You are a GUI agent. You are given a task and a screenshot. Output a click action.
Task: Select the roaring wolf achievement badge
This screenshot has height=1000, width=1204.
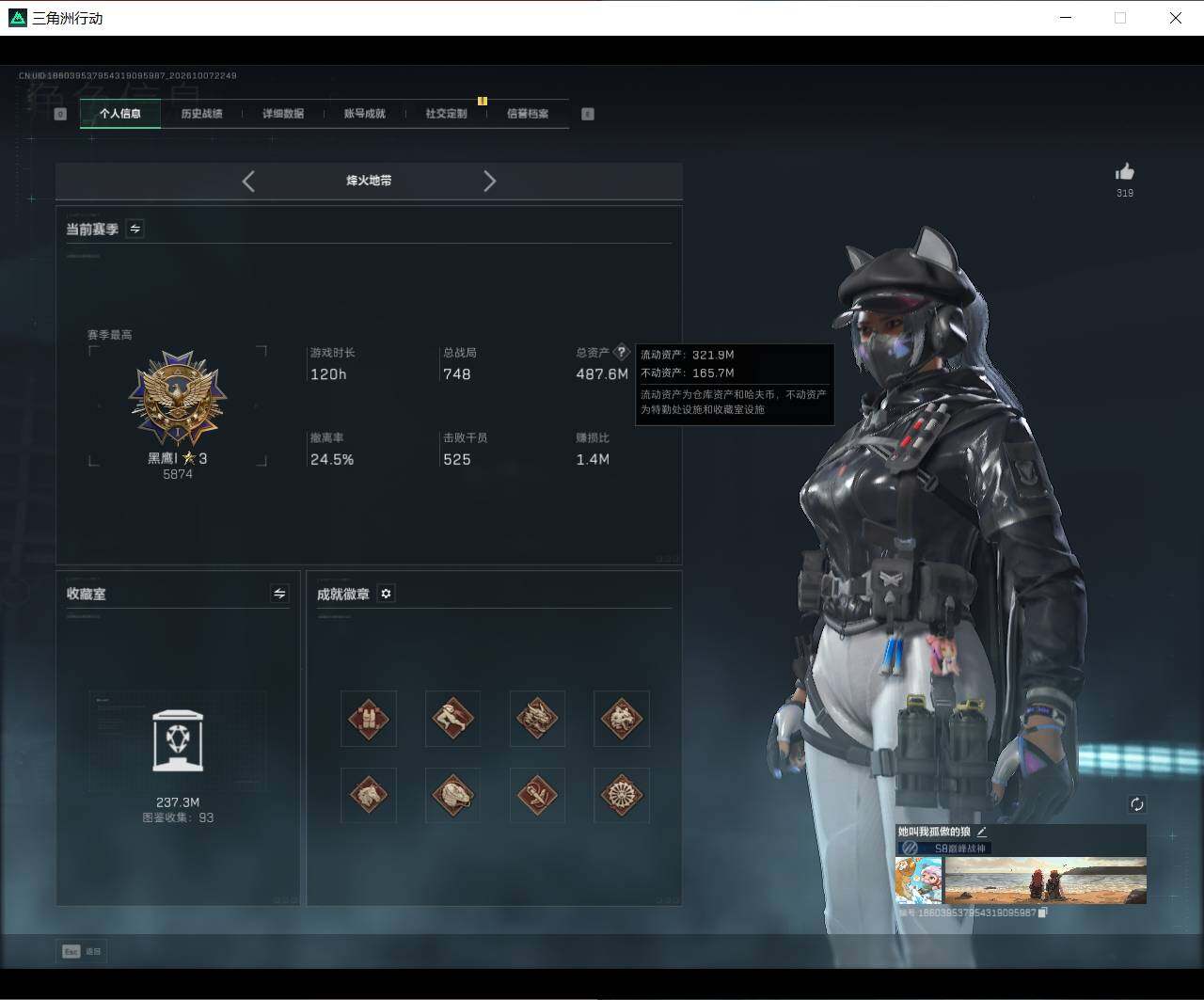coord(622,719)
